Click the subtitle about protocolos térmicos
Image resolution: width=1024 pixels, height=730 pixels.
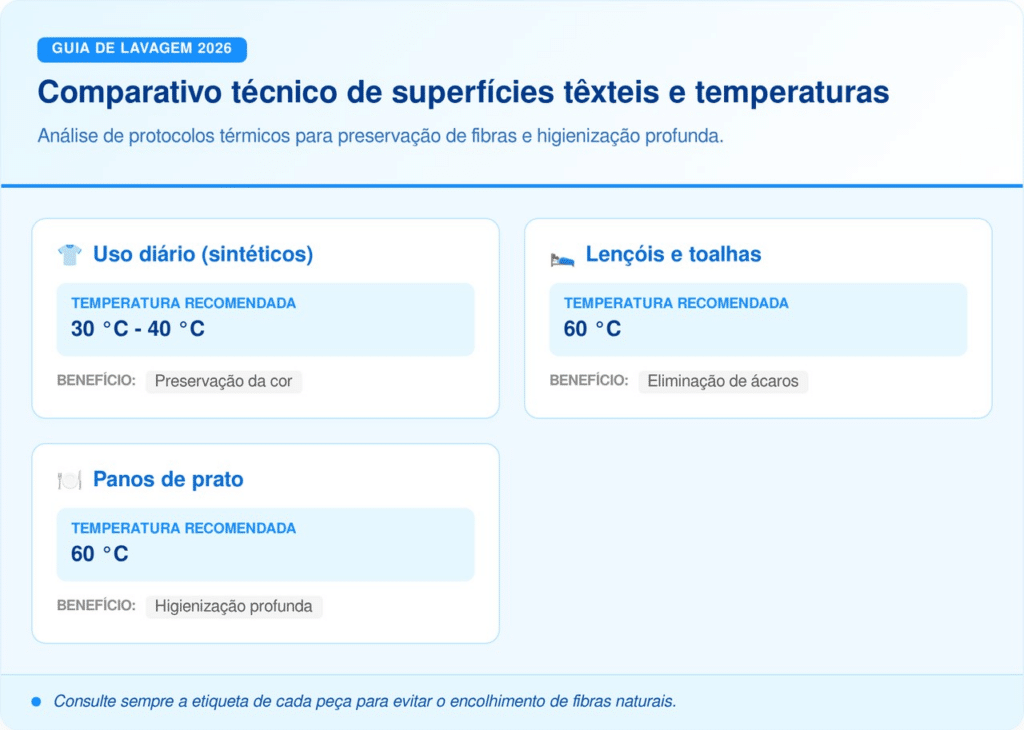tap(380, 136)
